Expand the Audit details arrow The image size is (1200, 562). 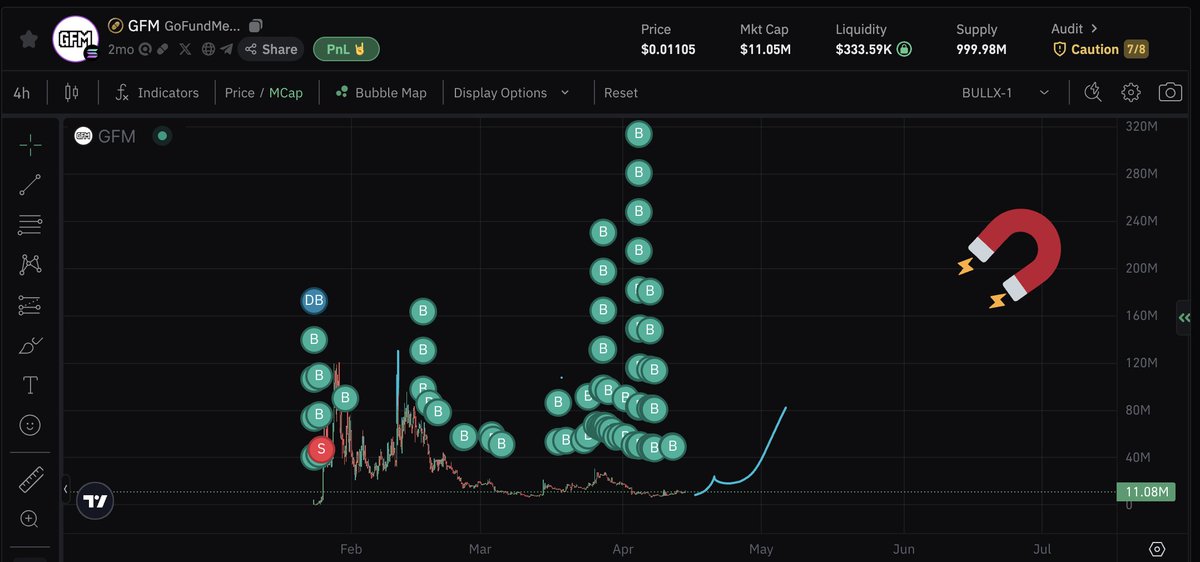pos(1094,29)
